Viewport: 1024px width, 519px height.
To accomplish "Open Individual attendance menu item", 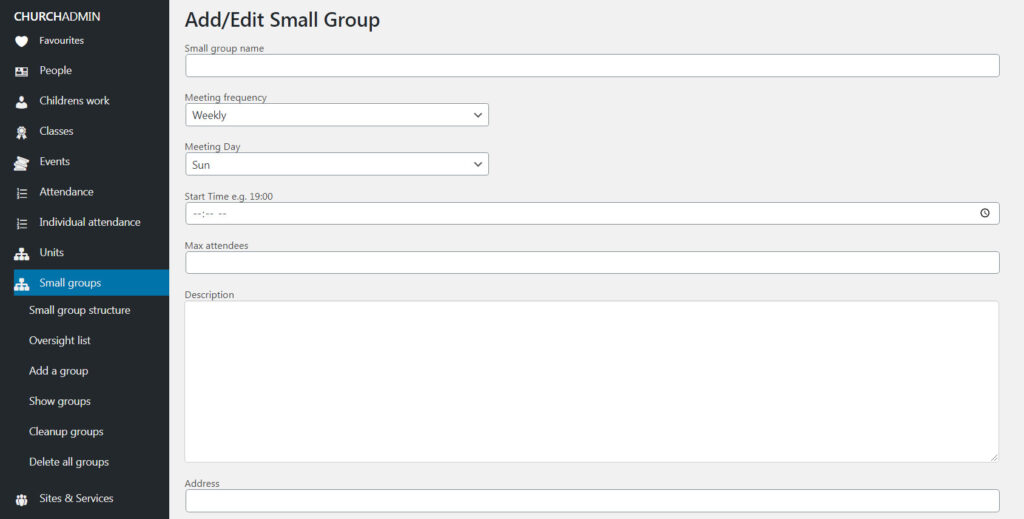I will (x=89, y=222).
